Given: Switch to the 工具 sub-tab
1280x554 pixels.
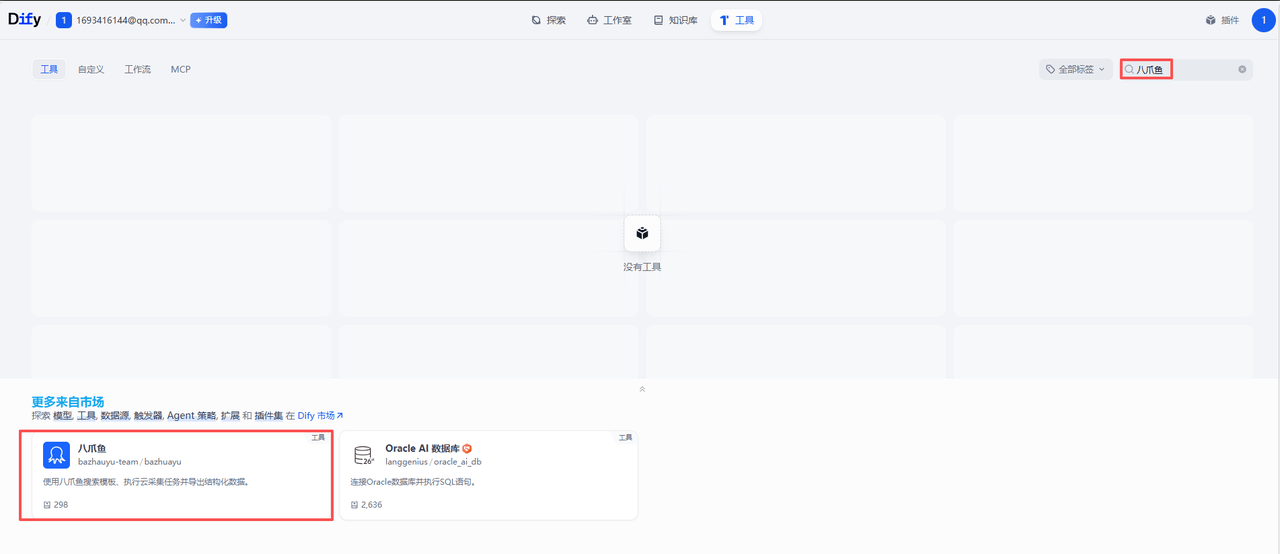Looking at the screenshot, I should pos(49,69).
